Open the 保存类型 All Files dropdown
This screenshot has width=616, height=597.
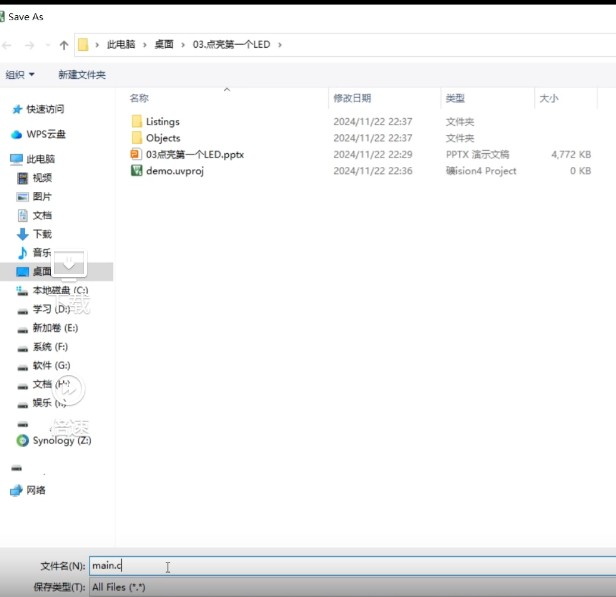click(x=352, y=587)
